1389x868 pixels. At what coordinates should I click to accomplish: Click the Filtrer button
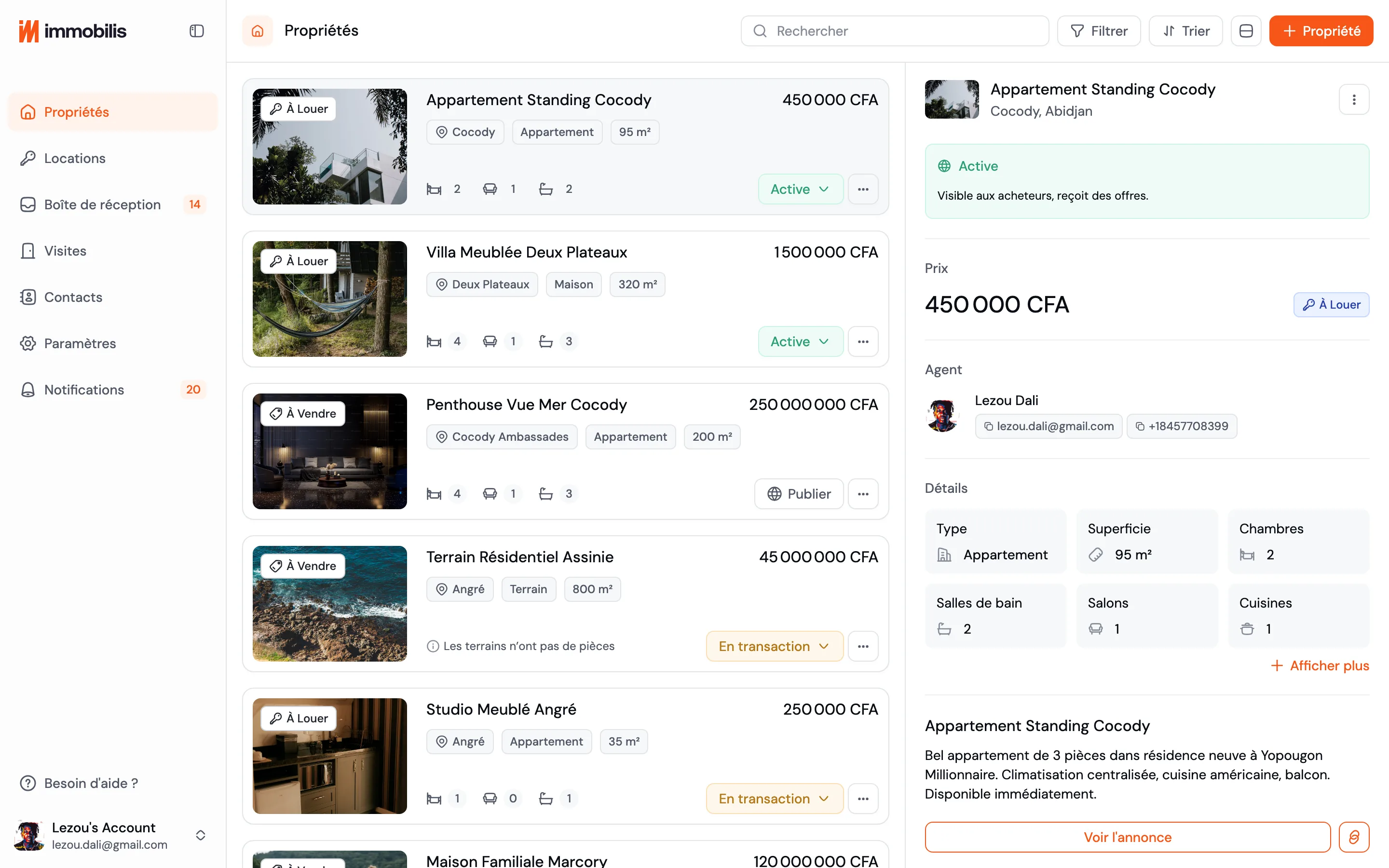1099,31
